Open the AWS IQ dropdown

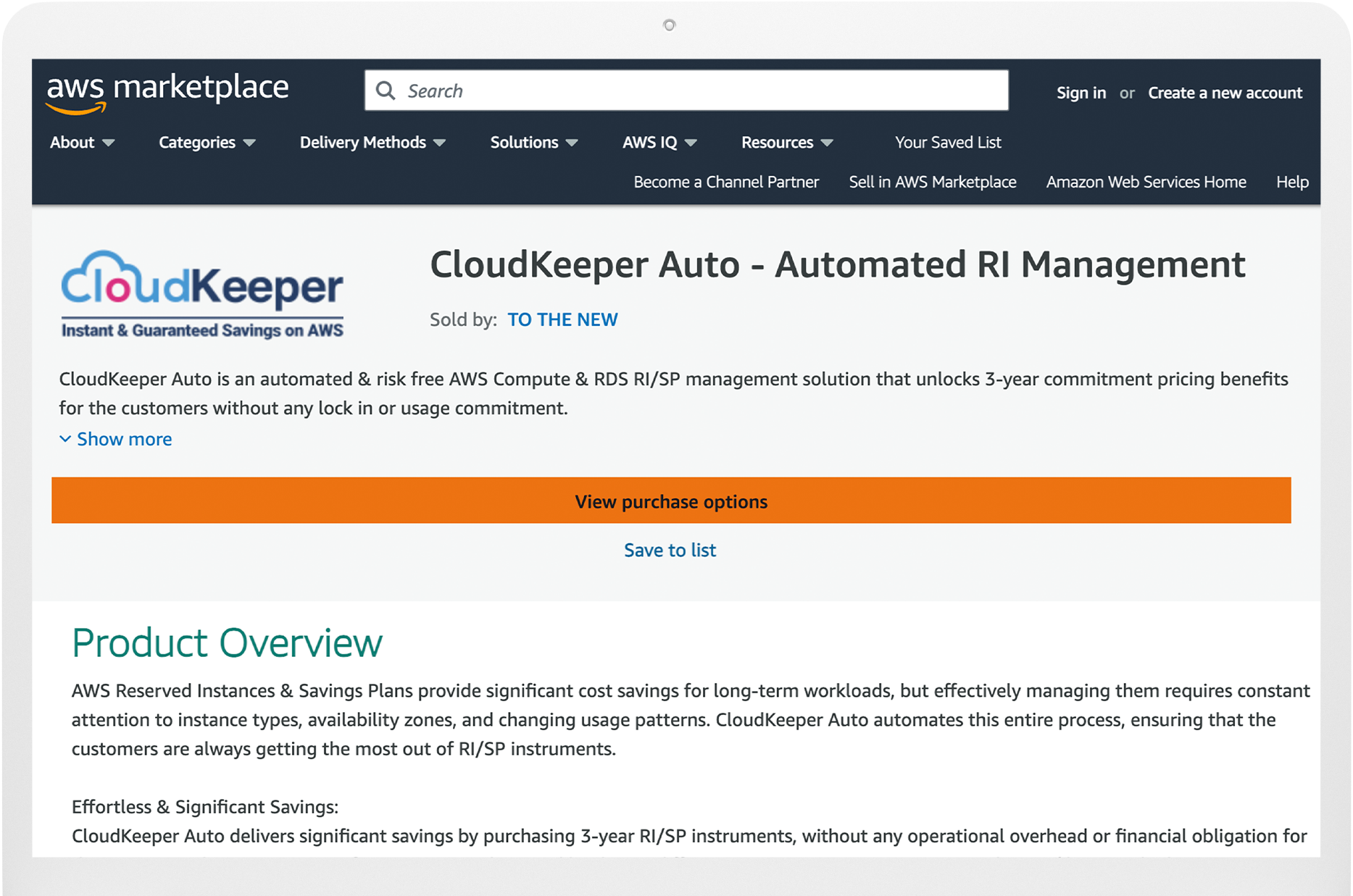pos(659,142)
